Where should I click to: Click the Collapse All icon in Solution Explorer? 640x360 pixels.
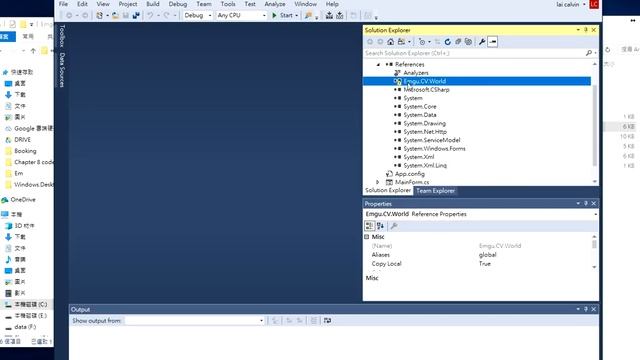(x=458, y=42)
